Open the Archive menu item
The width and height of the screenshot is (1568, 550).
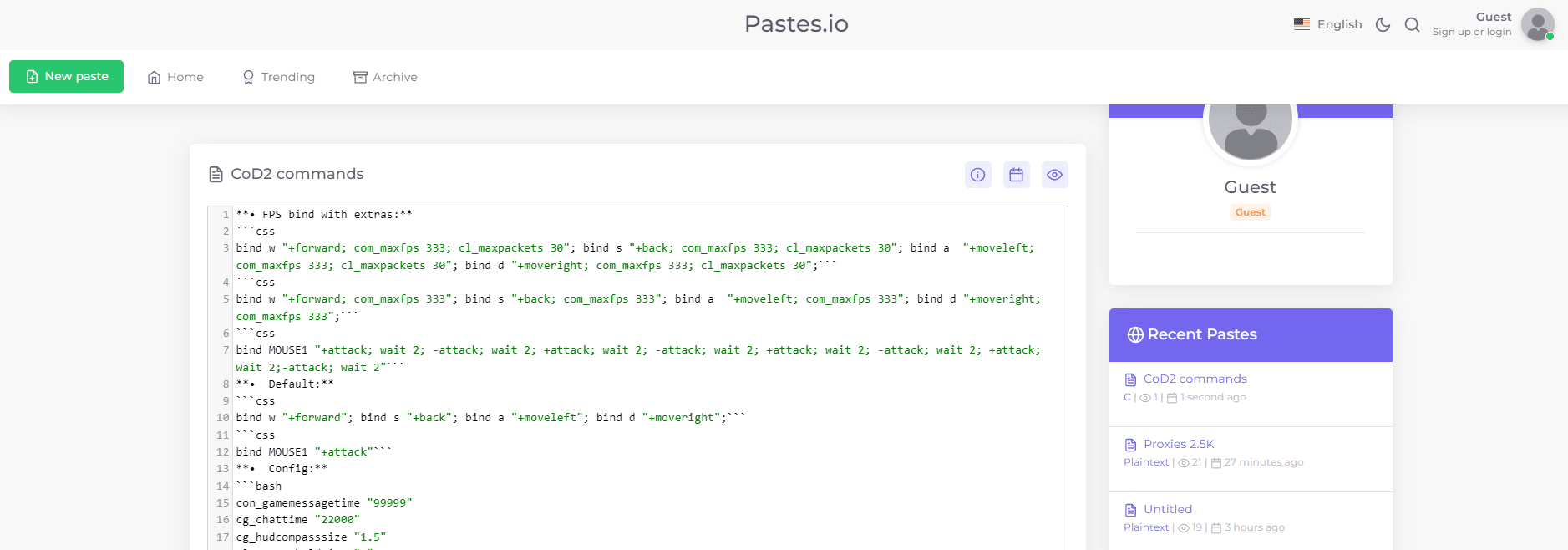385,77
